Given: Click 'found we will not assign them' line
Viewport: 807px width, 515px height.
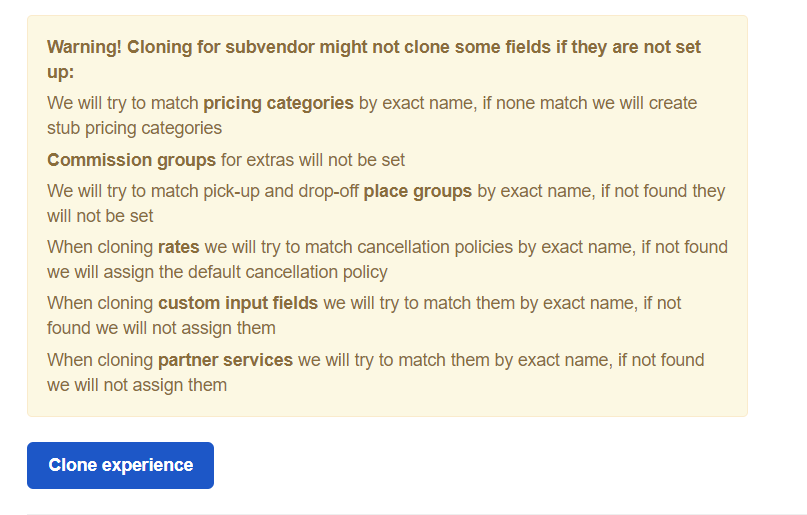Looking at the screenshot, I should click(161, 328).
